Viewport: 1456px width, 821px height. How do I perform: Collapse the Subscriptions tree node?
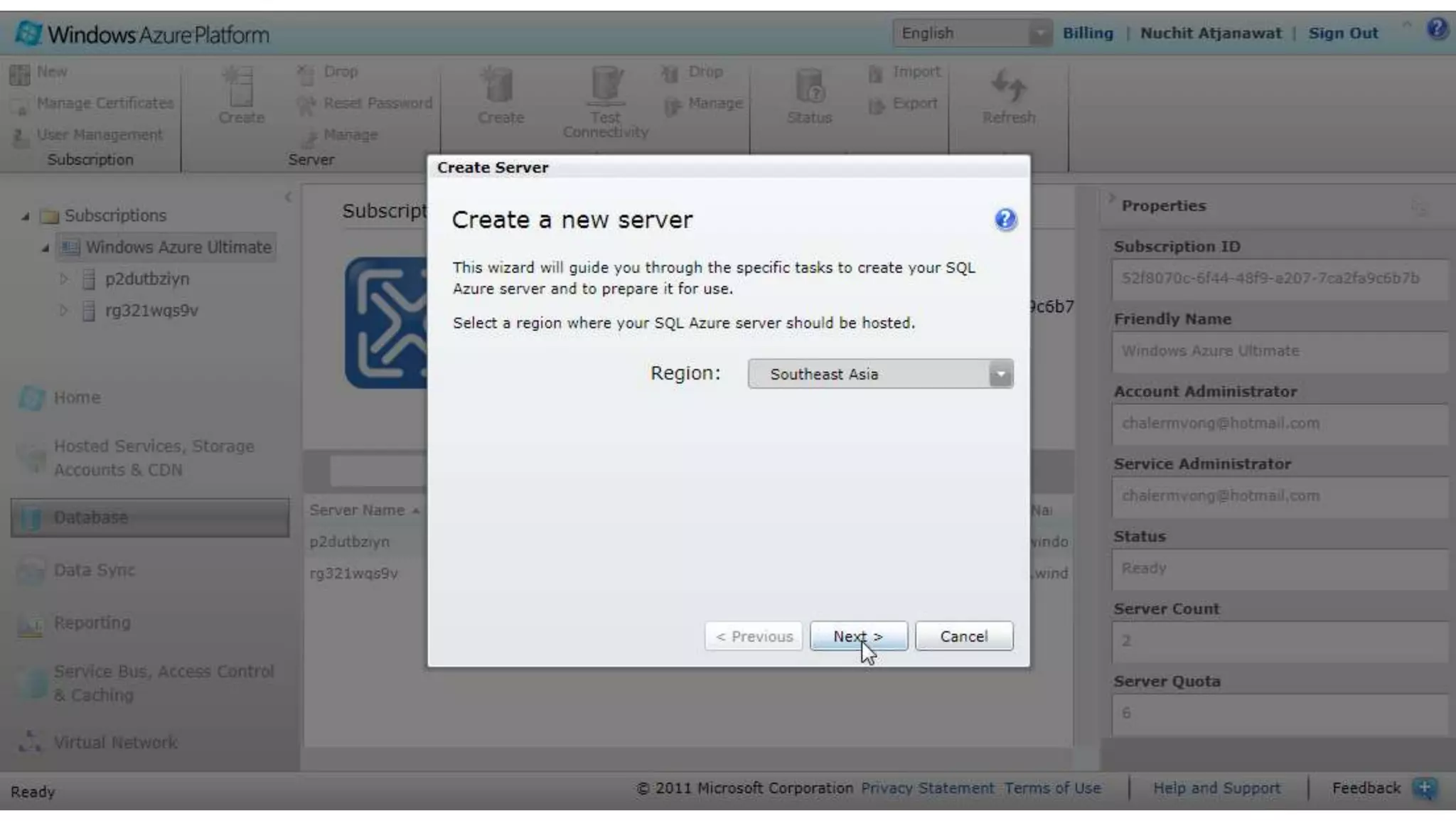(x=26, y=215)
